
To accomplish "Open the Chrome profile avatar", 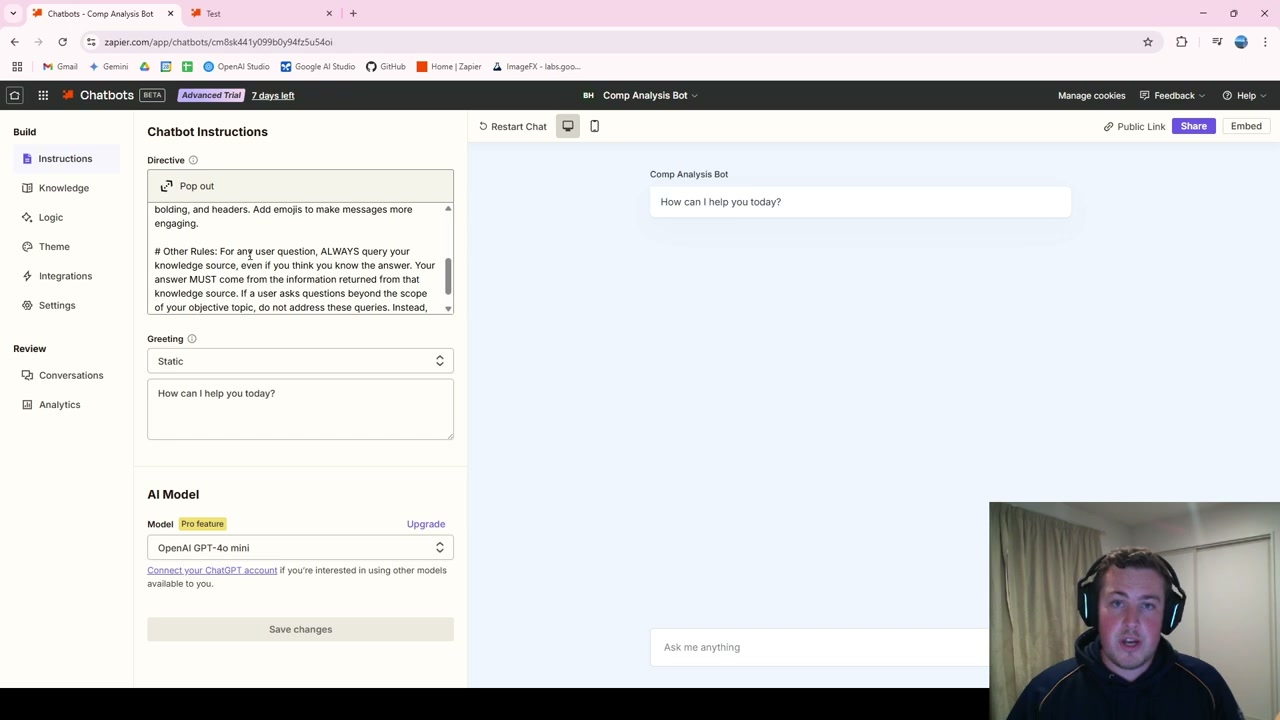I will (1241, 42).
